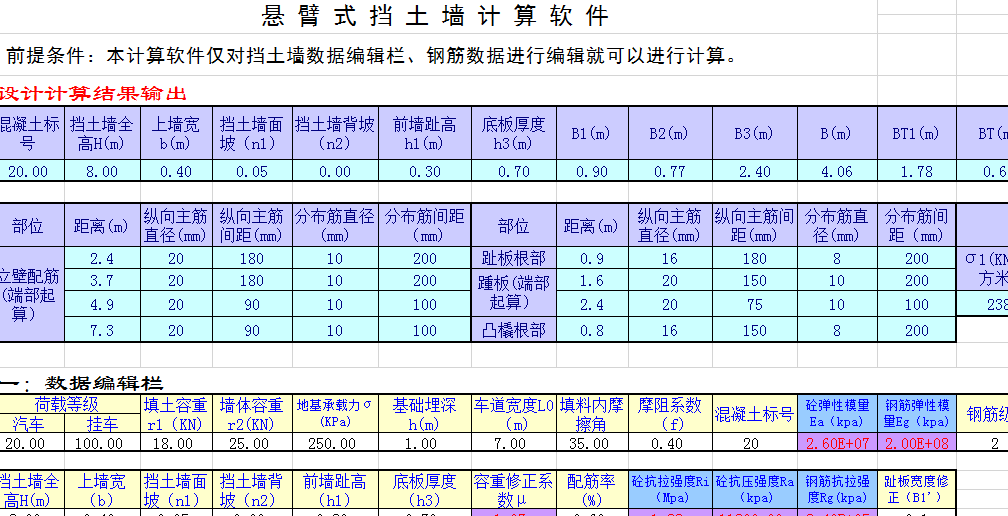Click the 0.9 distance for 趾板根部

tap(592, 258)
